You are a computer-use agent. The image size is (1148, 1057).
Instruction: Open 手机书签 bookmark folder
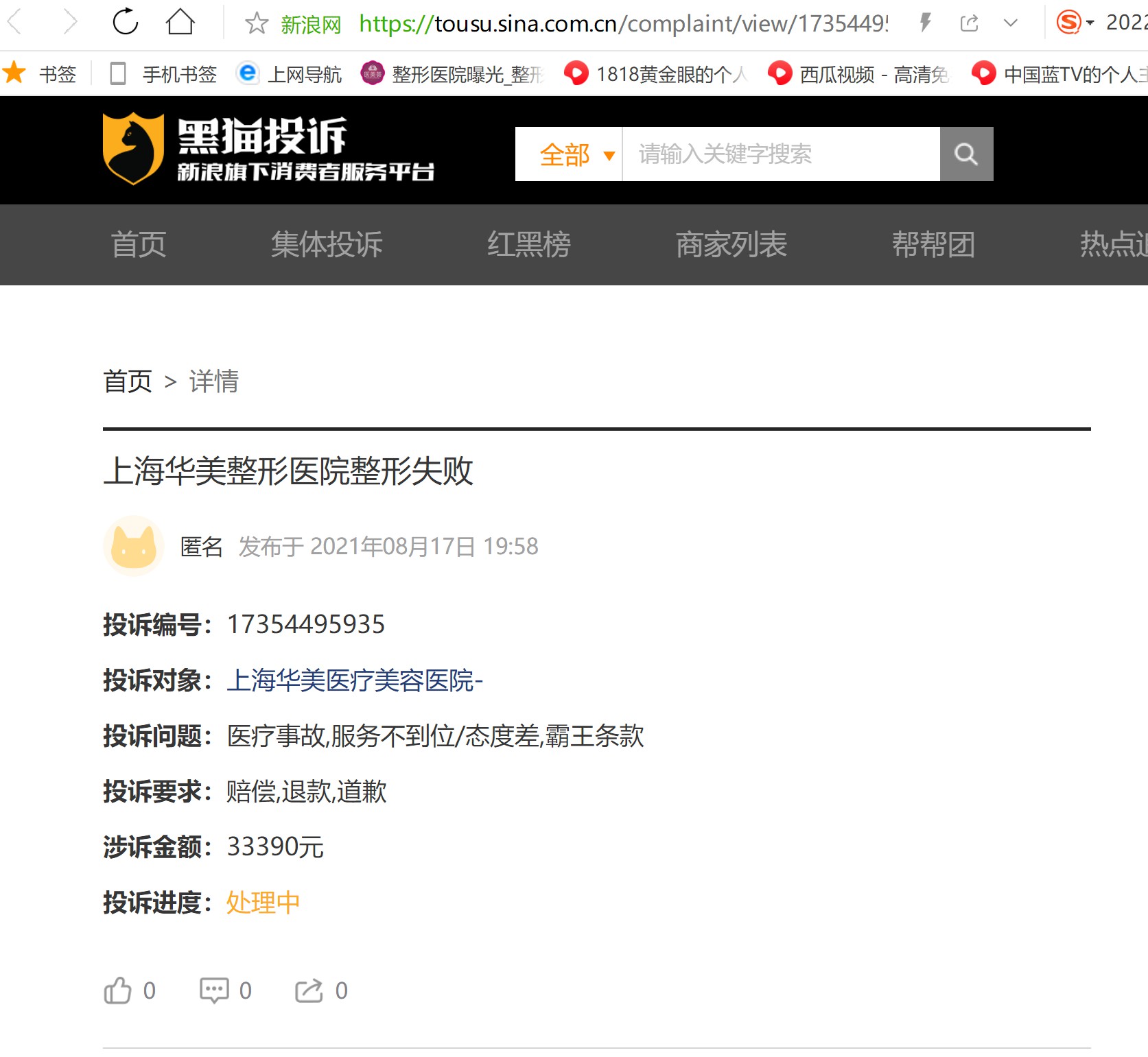(164, 73)
